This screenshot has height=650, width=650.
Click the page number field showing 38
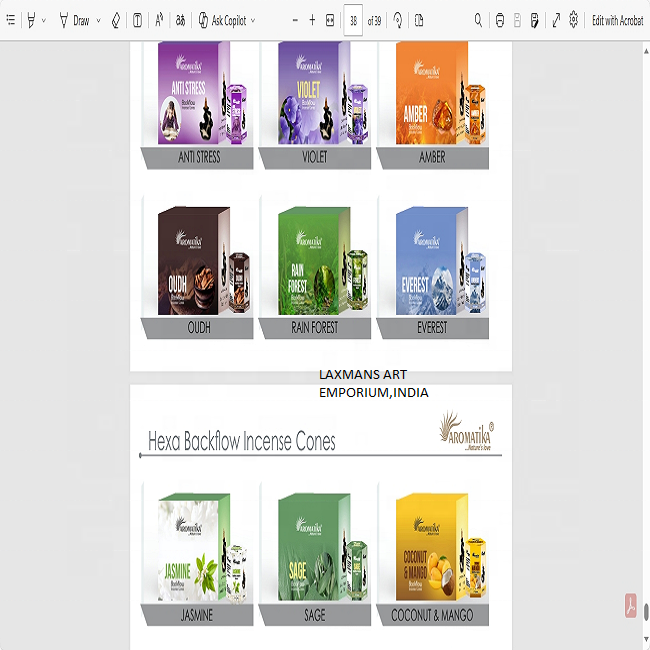pos(353,20)
